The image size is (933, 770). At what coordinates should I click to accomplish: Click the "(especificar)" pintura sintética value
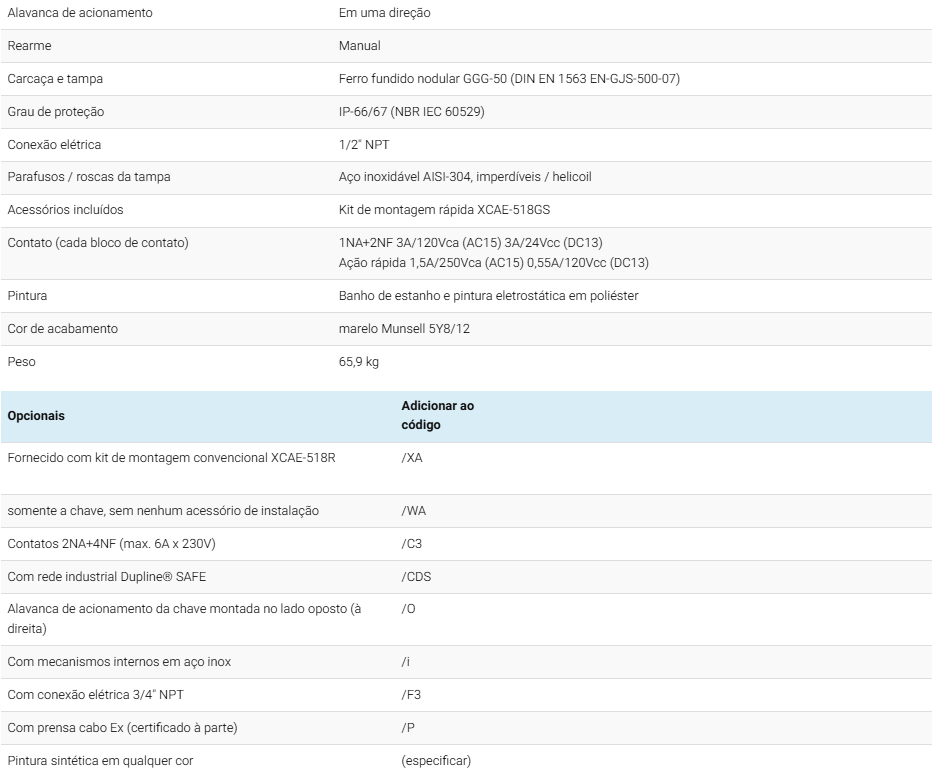click(436, 761)
